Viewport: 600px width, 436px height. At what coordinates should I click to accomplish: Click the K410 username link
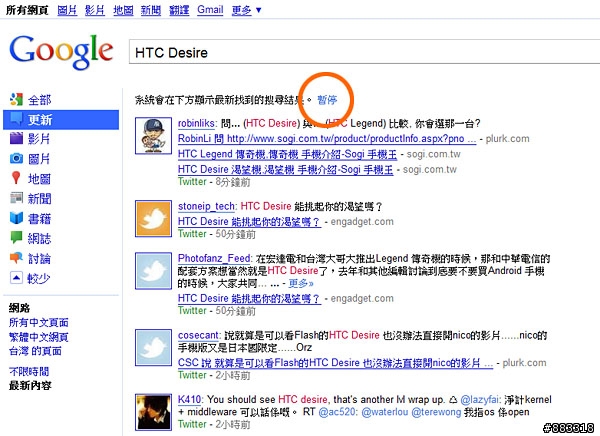pyautogui.click(x=189, y=399)
